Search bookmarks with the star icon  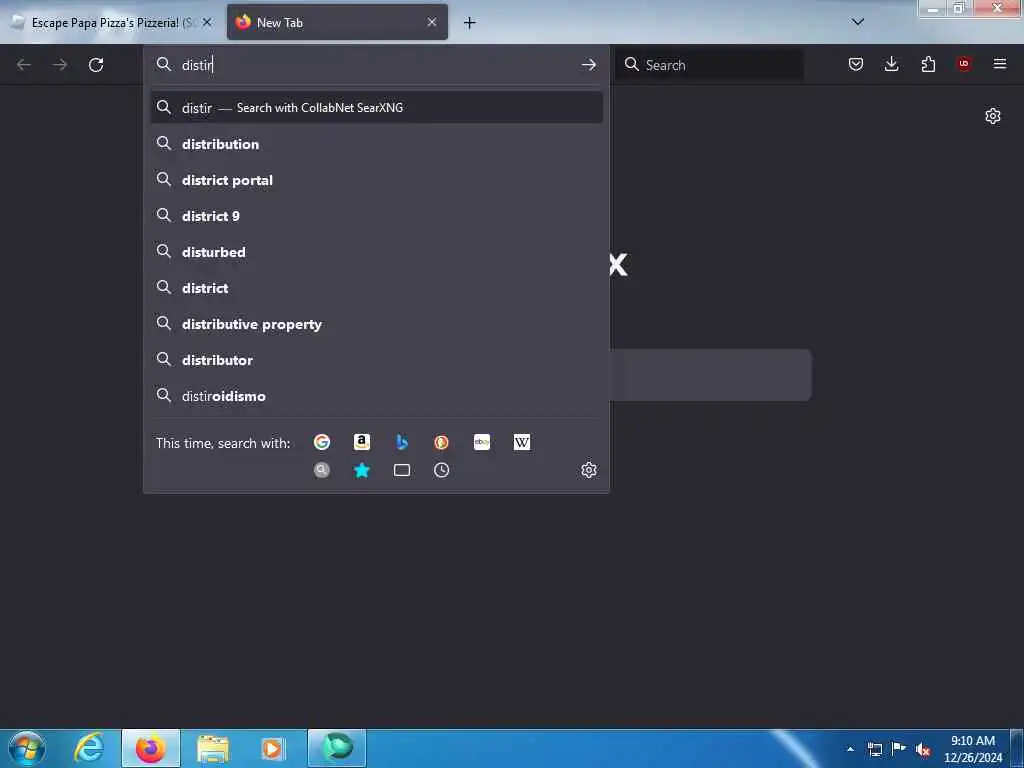pos(362,470)
